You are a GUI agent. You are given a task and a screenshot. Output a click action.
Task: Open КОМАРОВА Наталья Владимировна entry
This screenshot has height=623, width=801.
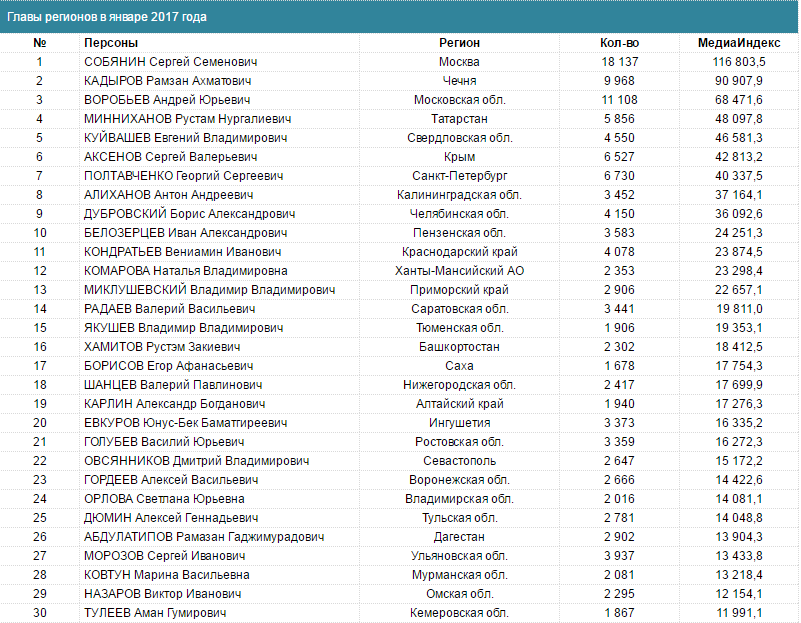186,271
